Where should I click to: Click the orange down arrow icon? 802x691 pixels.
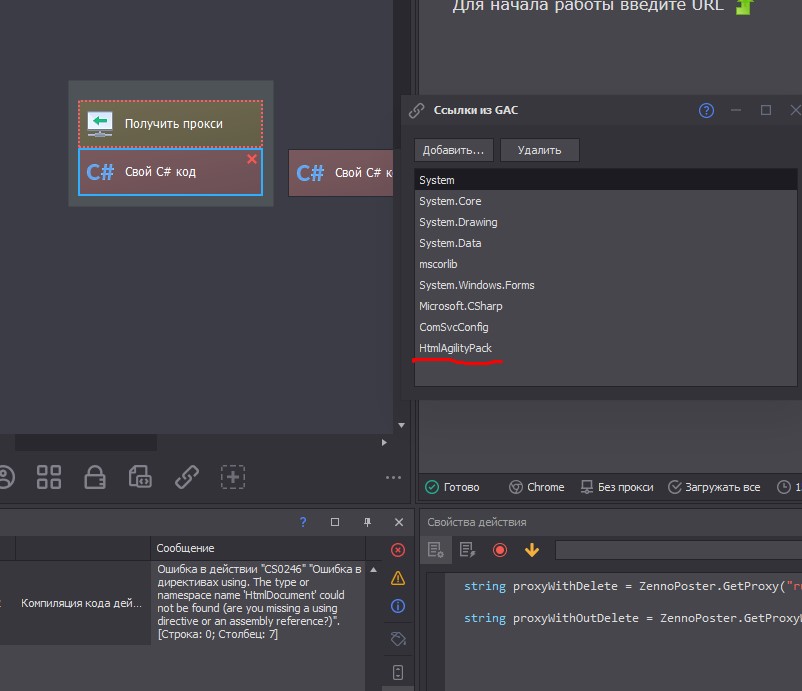(532, 550)
